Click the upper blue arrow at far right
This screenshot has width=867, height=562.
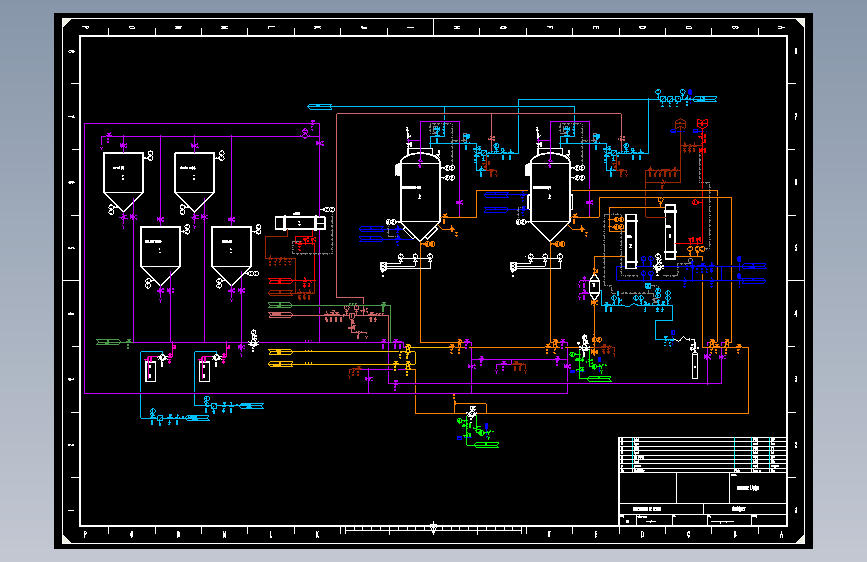click(754, 266)
